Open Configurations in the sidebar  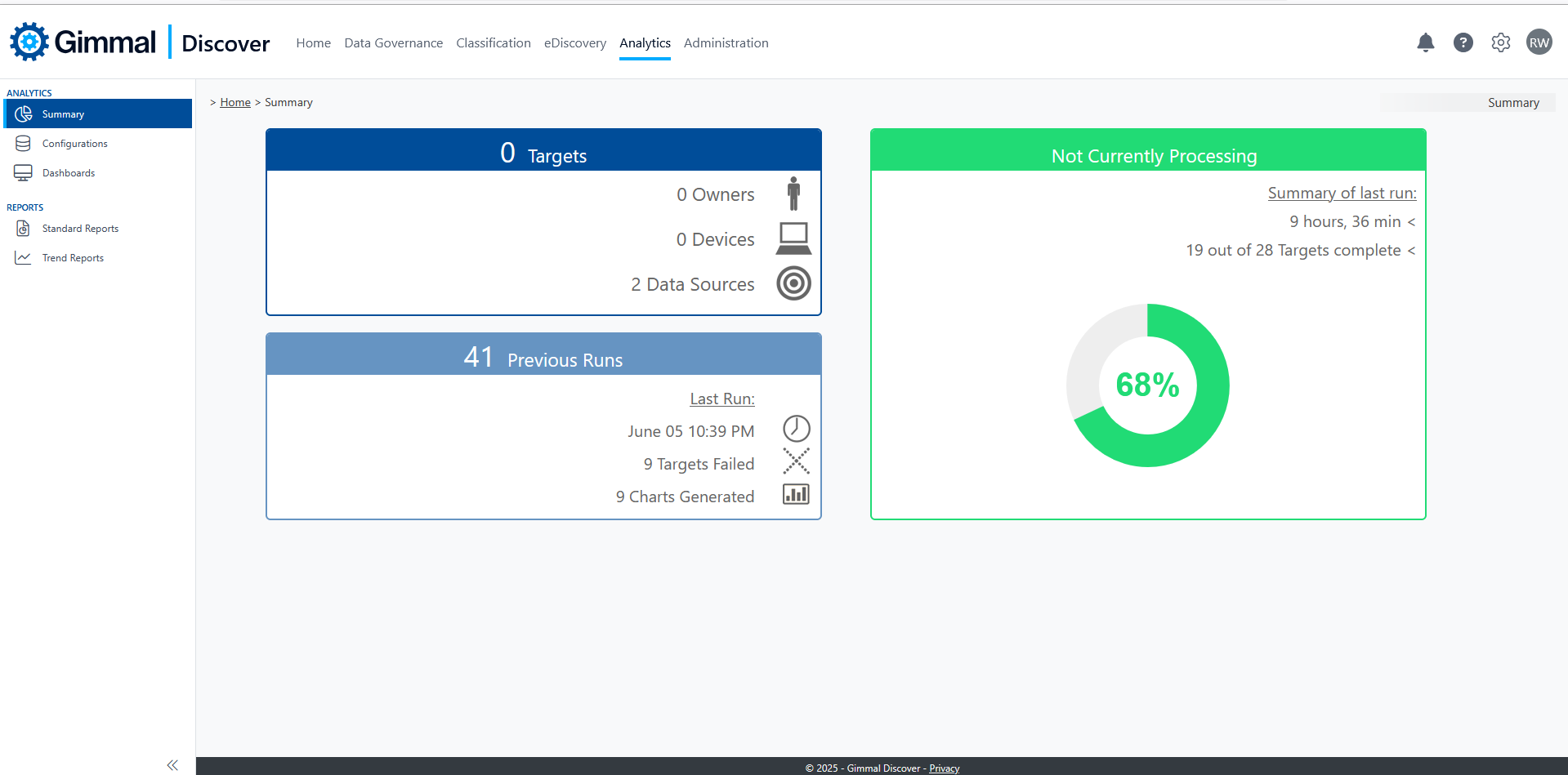pos(74,144)
